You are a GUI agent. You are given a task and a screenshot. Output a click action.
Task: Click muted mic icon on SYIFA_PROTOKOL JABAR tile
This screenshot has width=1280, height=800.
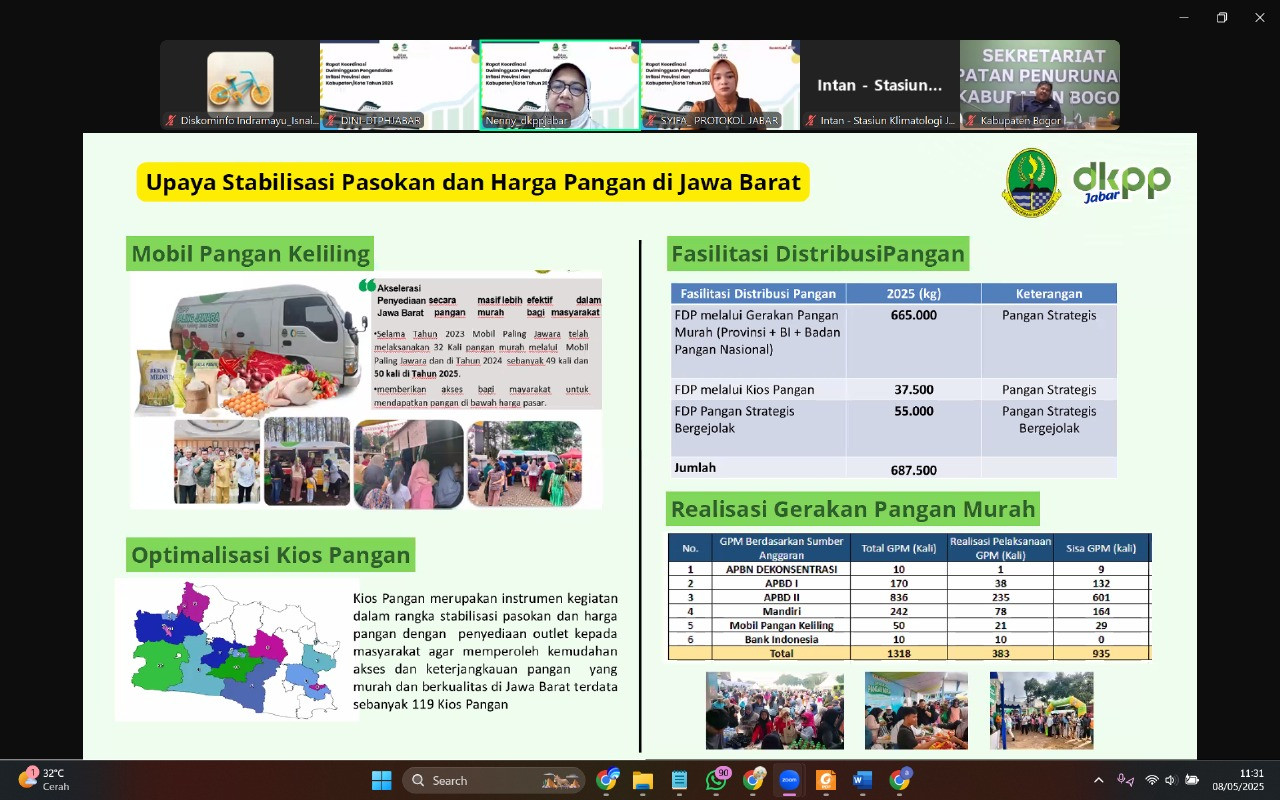[x=651, y=120]
